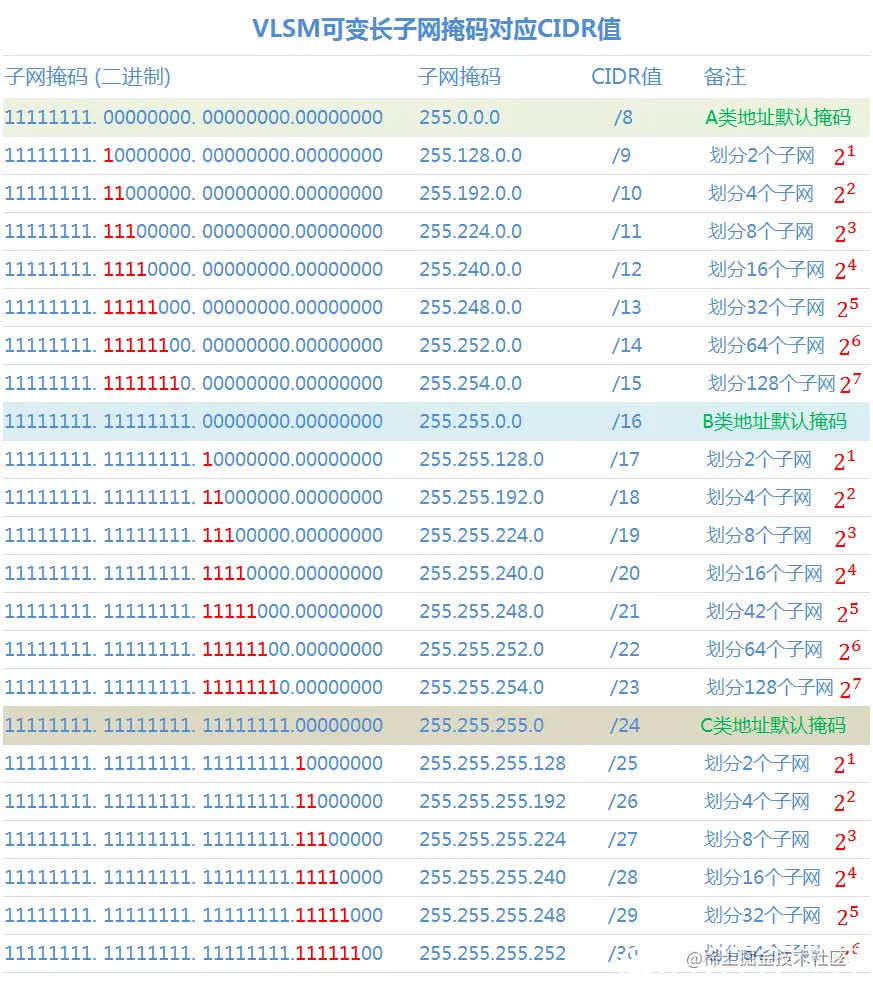Click the /28 CIDR cell
Screen dimensions: 873x995
622,878
